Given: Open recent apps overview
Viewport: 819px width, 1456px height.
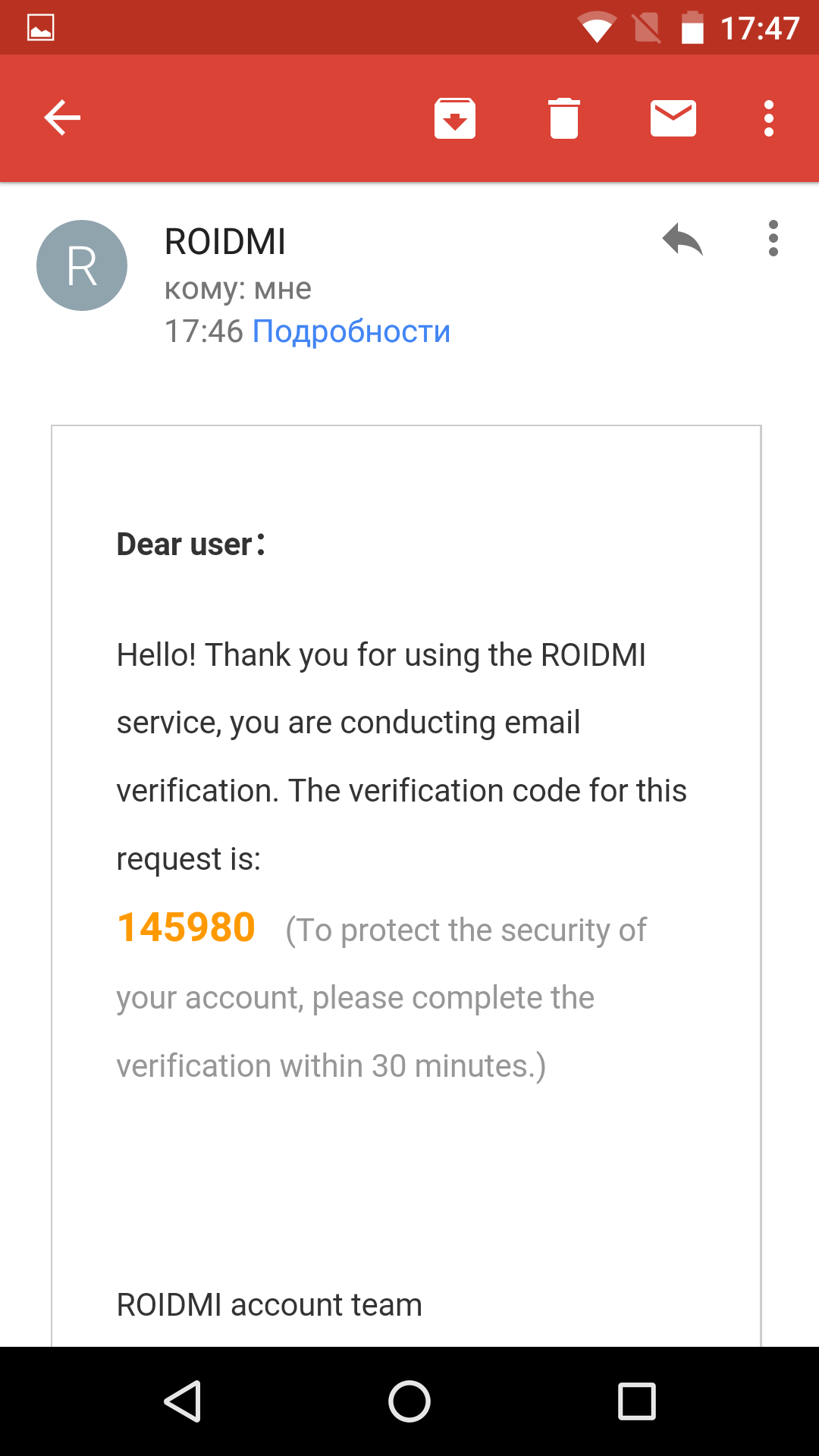Looking at the screenshot, I should (637, 1401).
